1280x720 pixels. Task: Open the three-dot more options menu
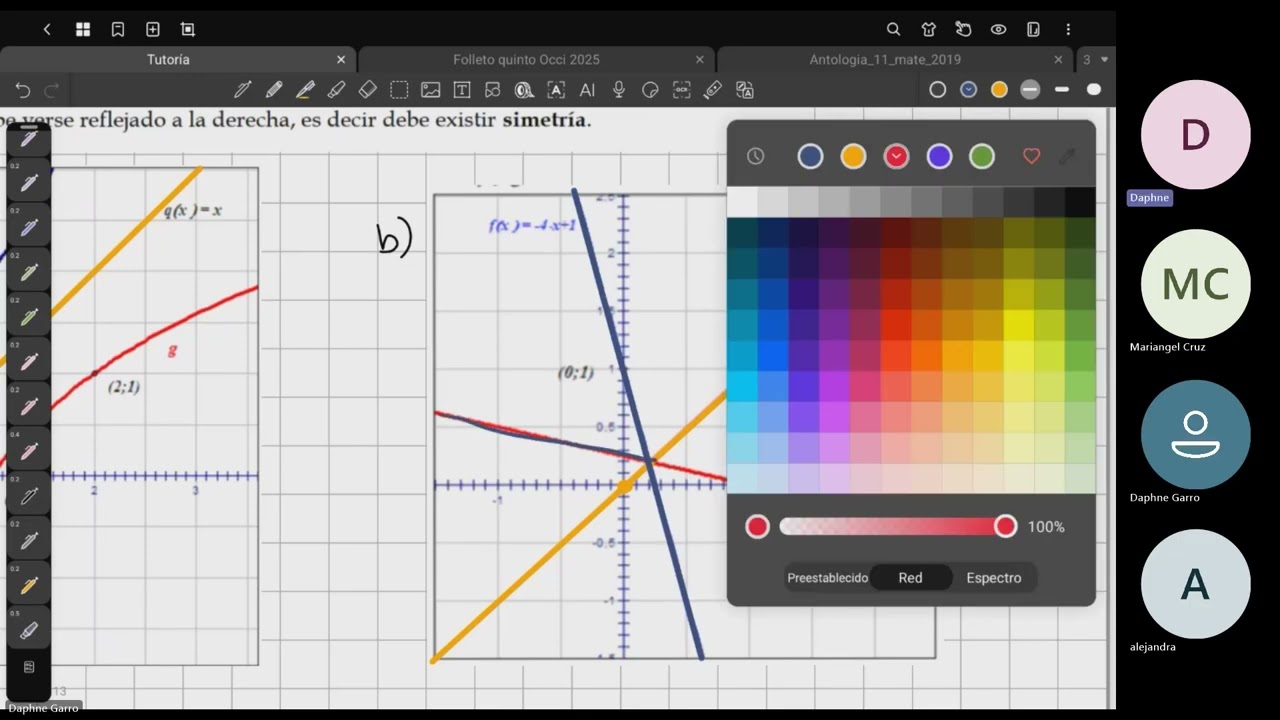(x=1068, y=30)
